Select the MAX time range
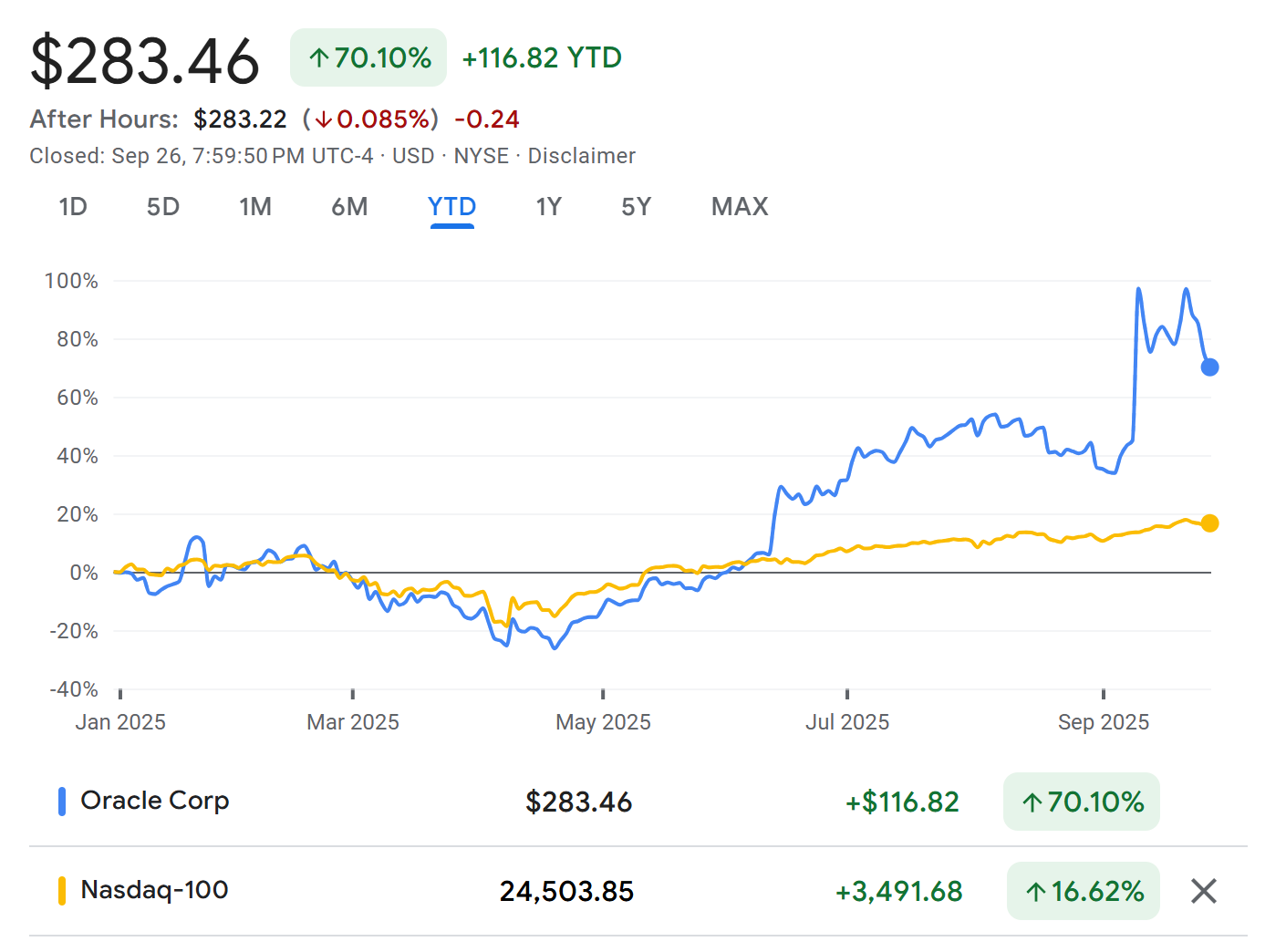Screen dimensions: 1286x952 [739, 207]
